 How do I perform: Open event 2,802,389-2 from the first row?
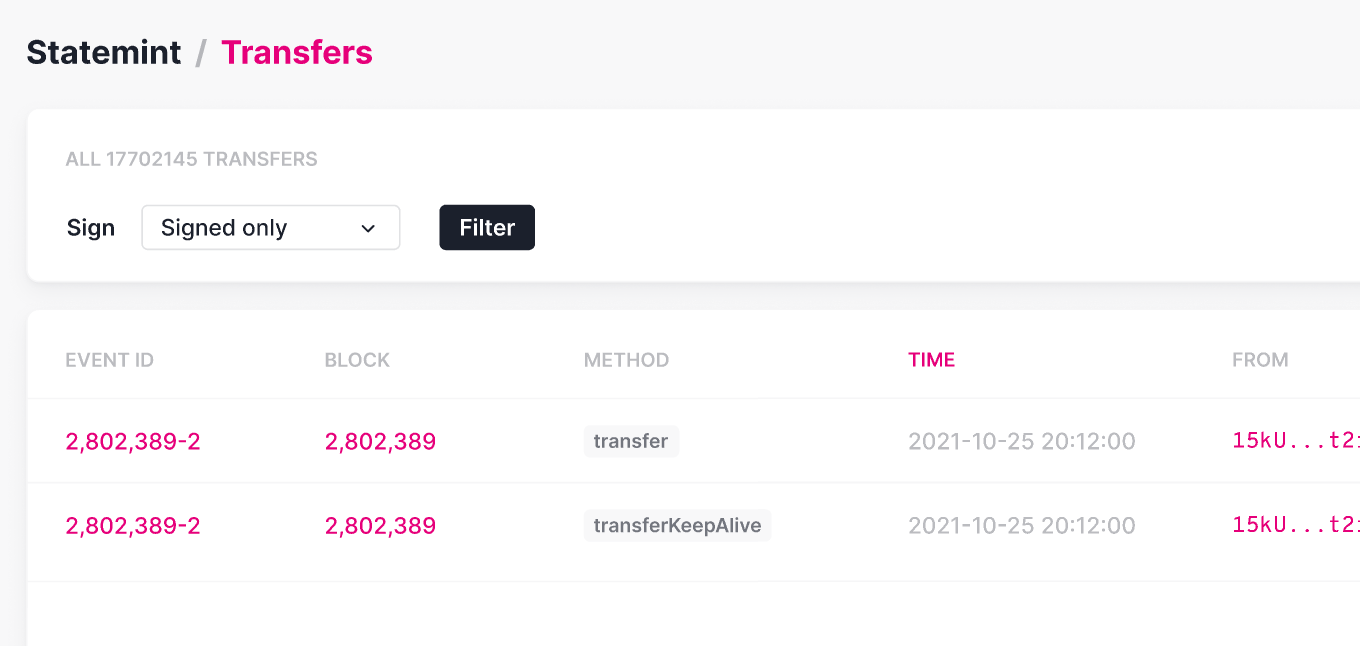click(133, 440)
